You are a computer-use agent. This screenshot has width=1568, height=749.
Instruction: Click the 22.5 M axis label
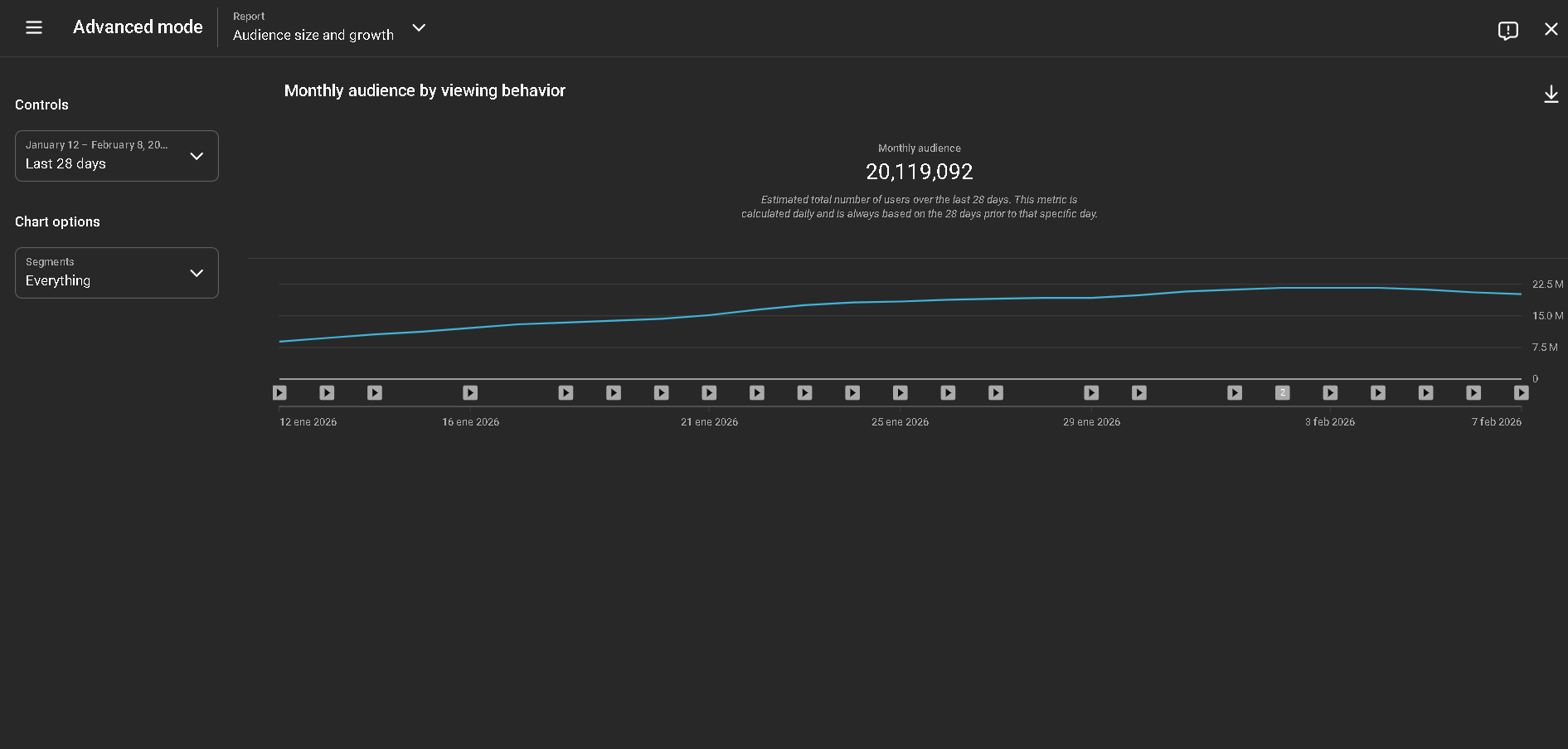(x=1547, y=285)
